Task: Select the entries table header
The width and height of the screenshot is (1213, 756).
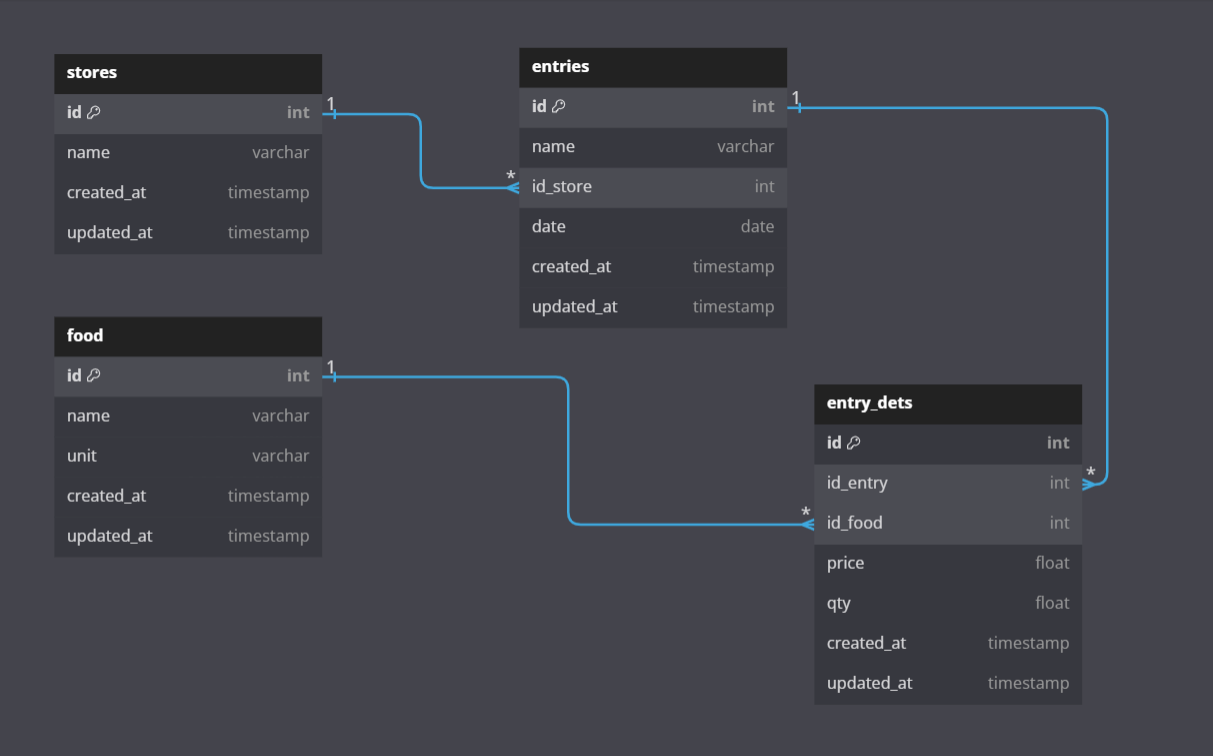Action: coord(652,66)
